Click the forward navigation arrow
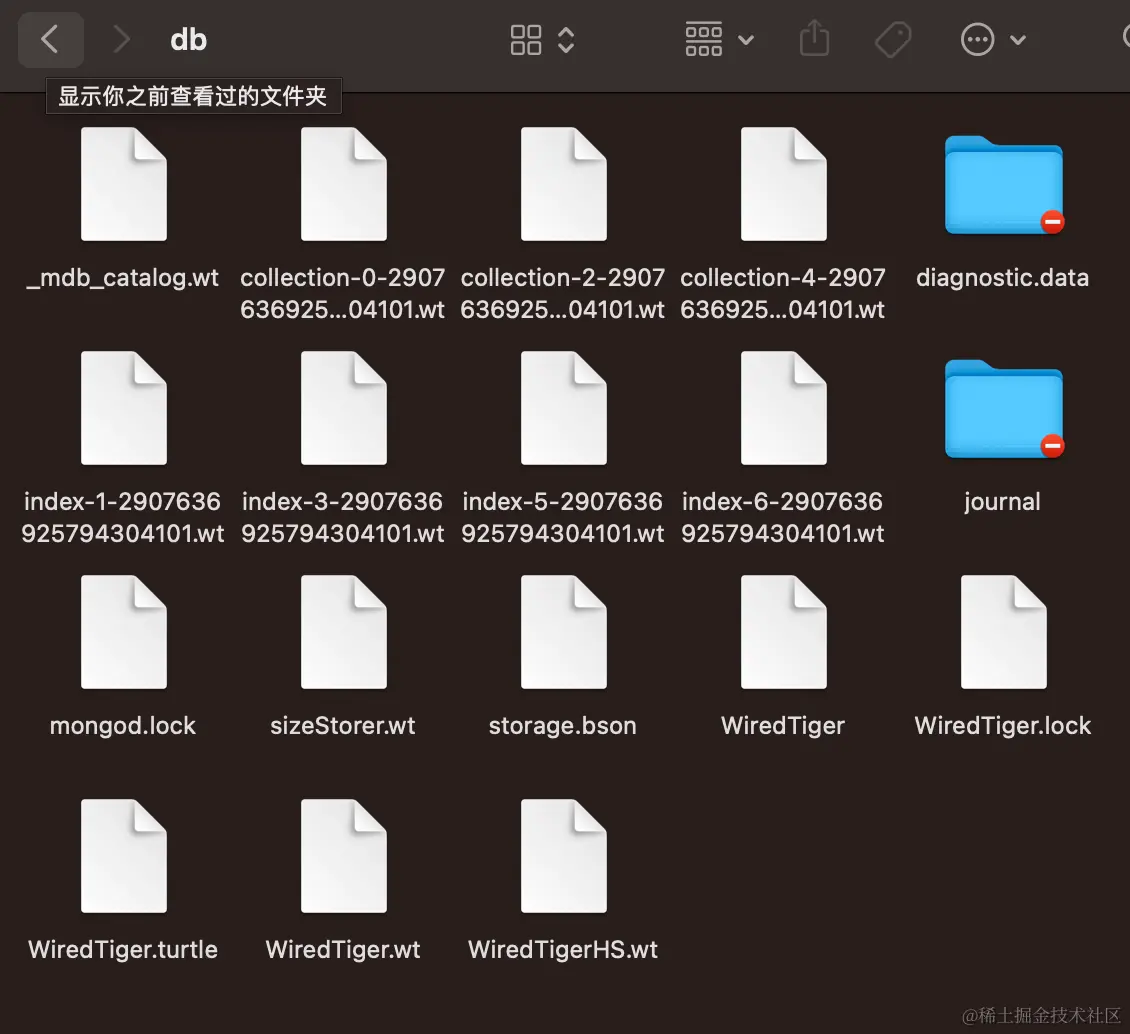 [120, 39]
